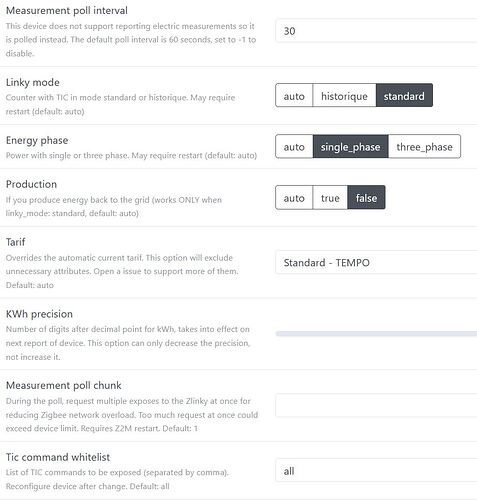The image size is (477, 500).
Task: Click the KWh precision slider track
Action: (376, 334)
